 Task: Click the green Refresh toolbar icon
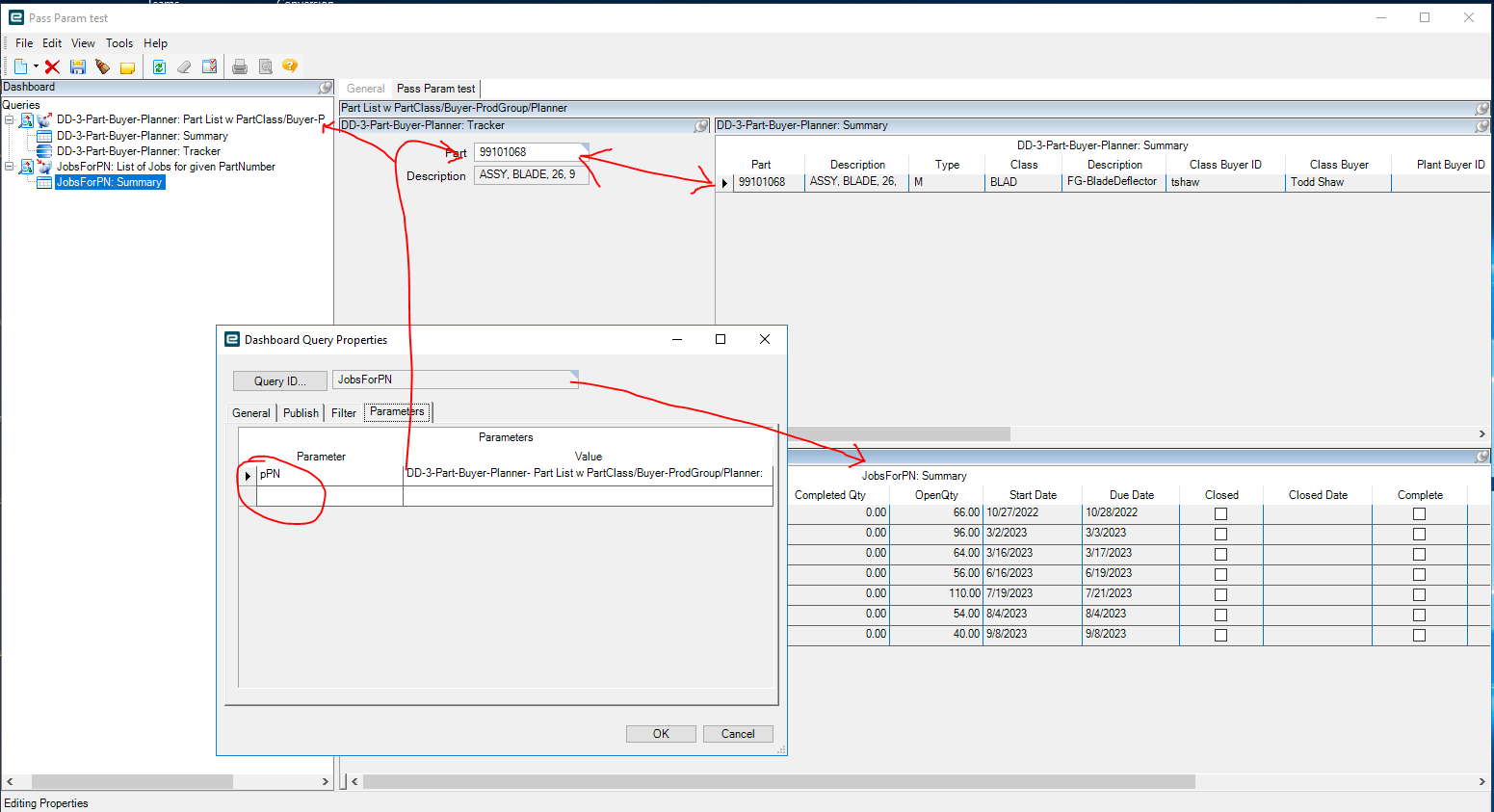[159, 66]
